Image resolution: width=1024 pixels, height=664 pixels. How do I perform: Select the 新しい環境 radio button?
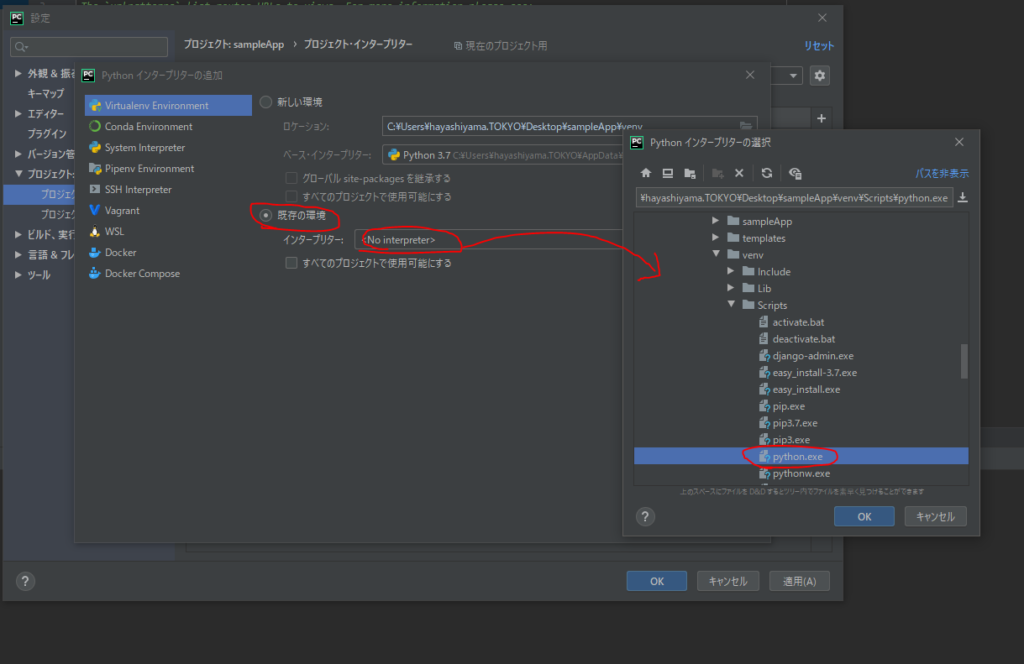[266, 102]
